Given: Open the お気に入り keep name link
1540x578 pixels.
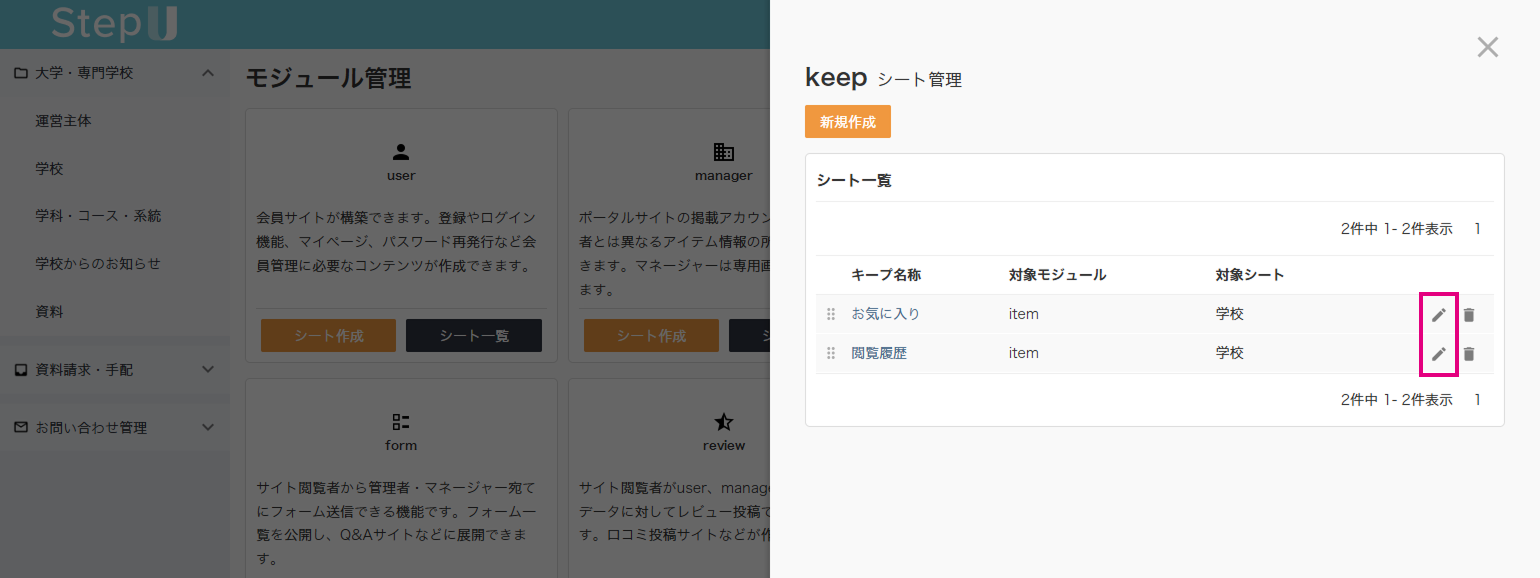Looking at the screenshot, I should click(885, 314).
